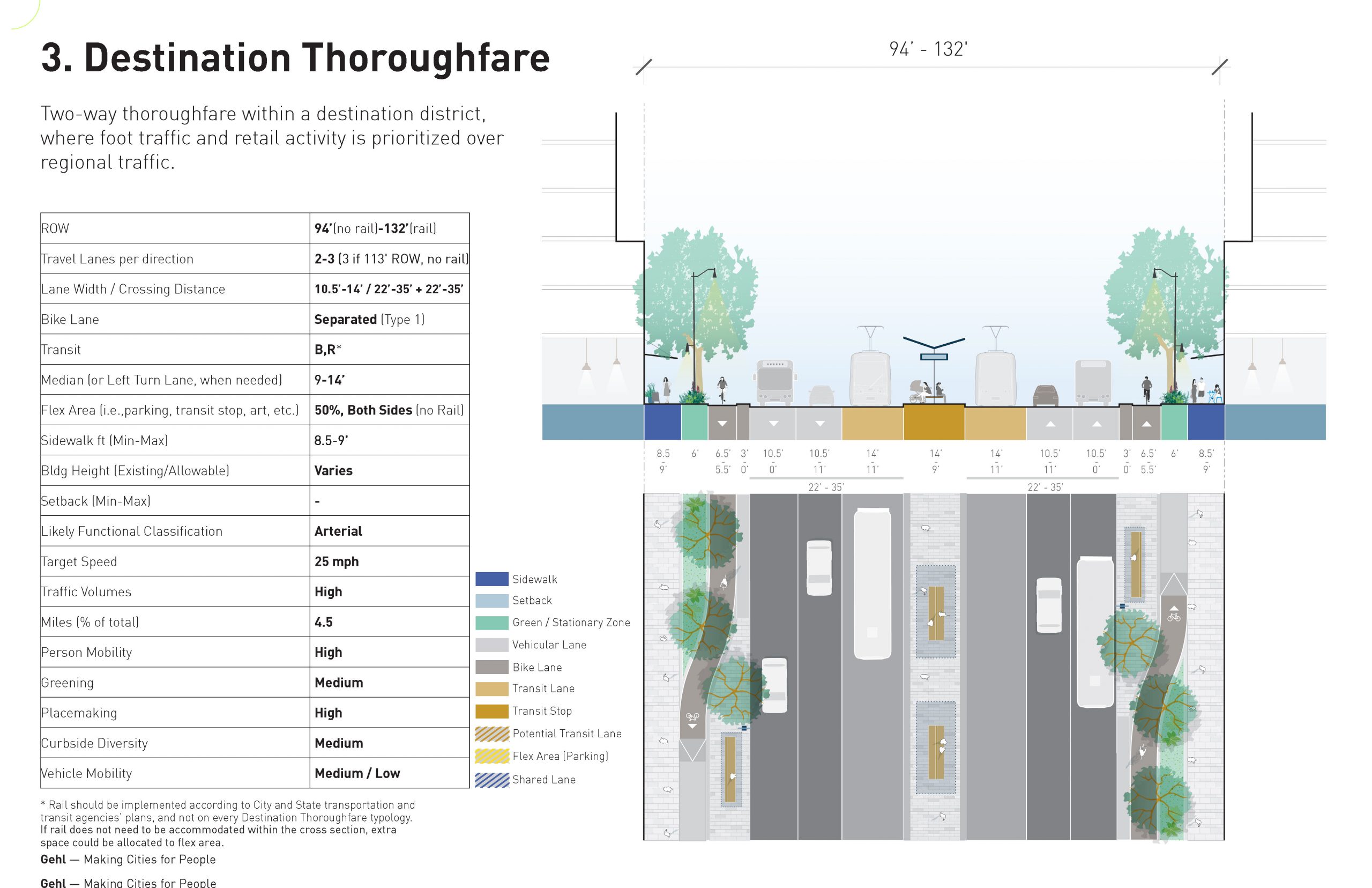1372x888 pixels.
Task: Click the 'Lane Width / Crossing Distance' label
Action: (133, 289)
